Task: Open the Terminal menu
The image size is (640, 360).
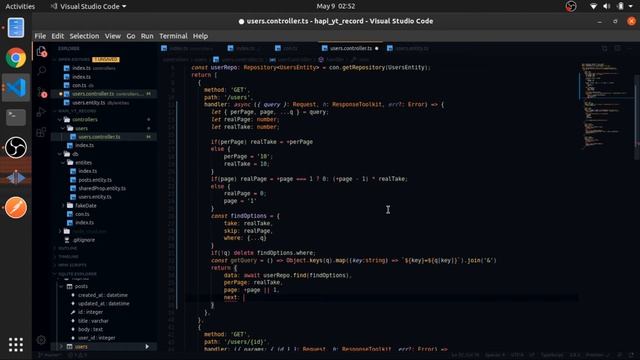Action: [x=173, y=36]
